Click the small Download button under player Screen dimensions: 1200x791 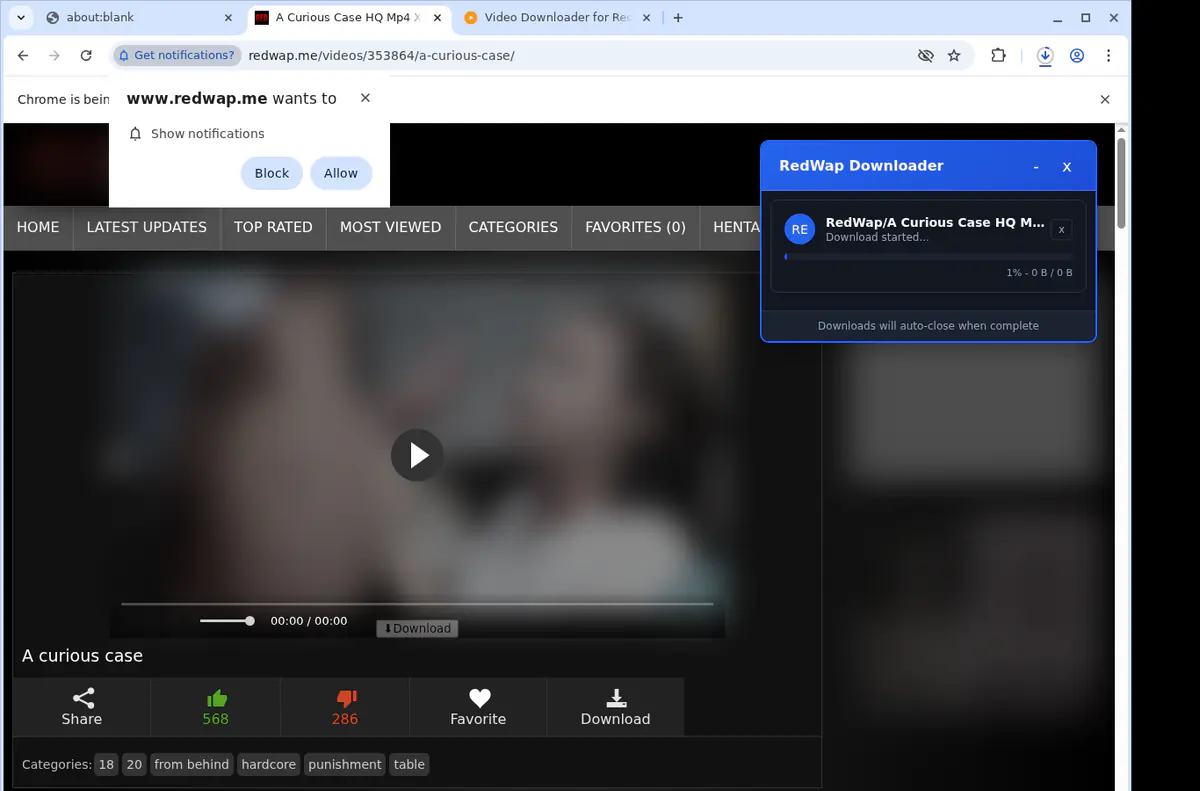pyautogui.click(x=417, y=628)
